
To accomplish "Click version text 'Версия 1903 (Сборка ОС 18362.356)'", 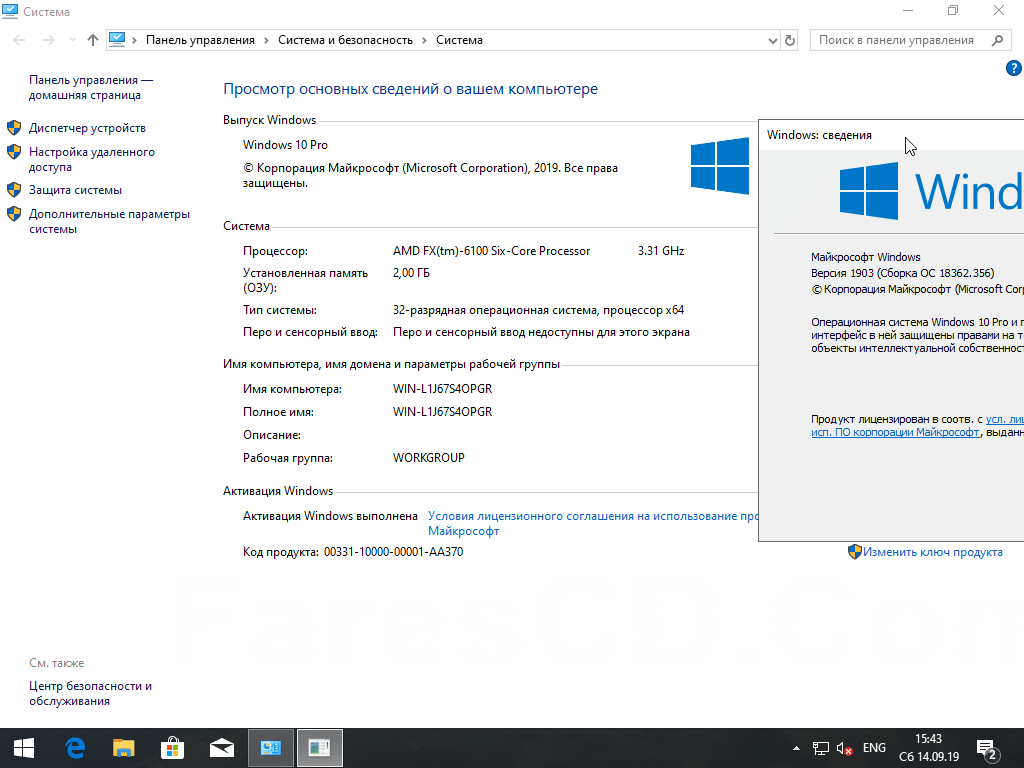I will point(903,273).
